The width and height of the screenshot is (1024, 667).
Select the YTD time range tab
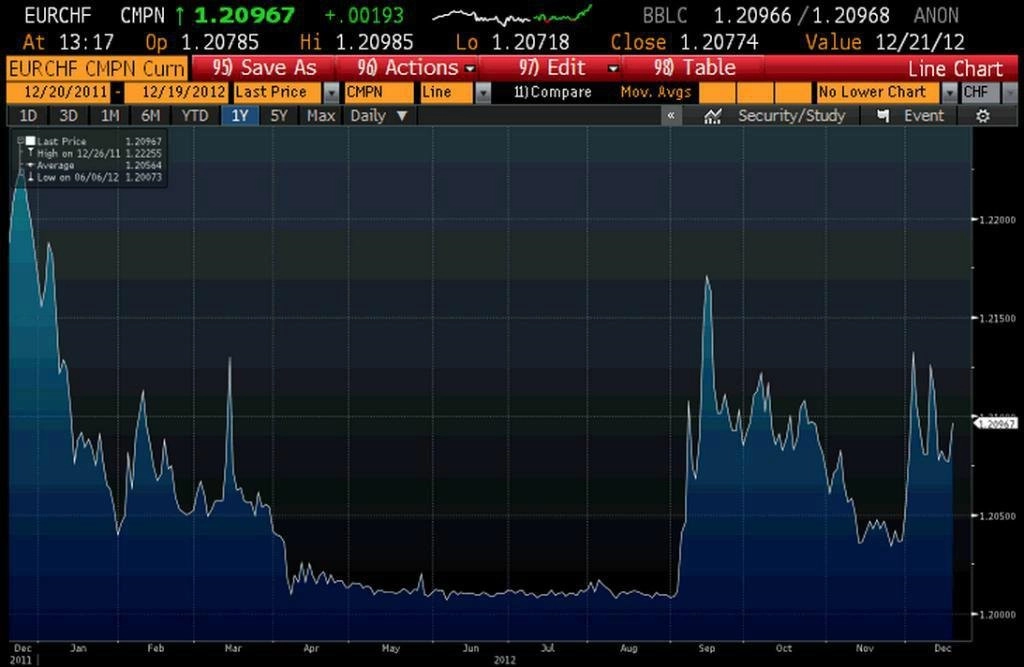(195, 116)
